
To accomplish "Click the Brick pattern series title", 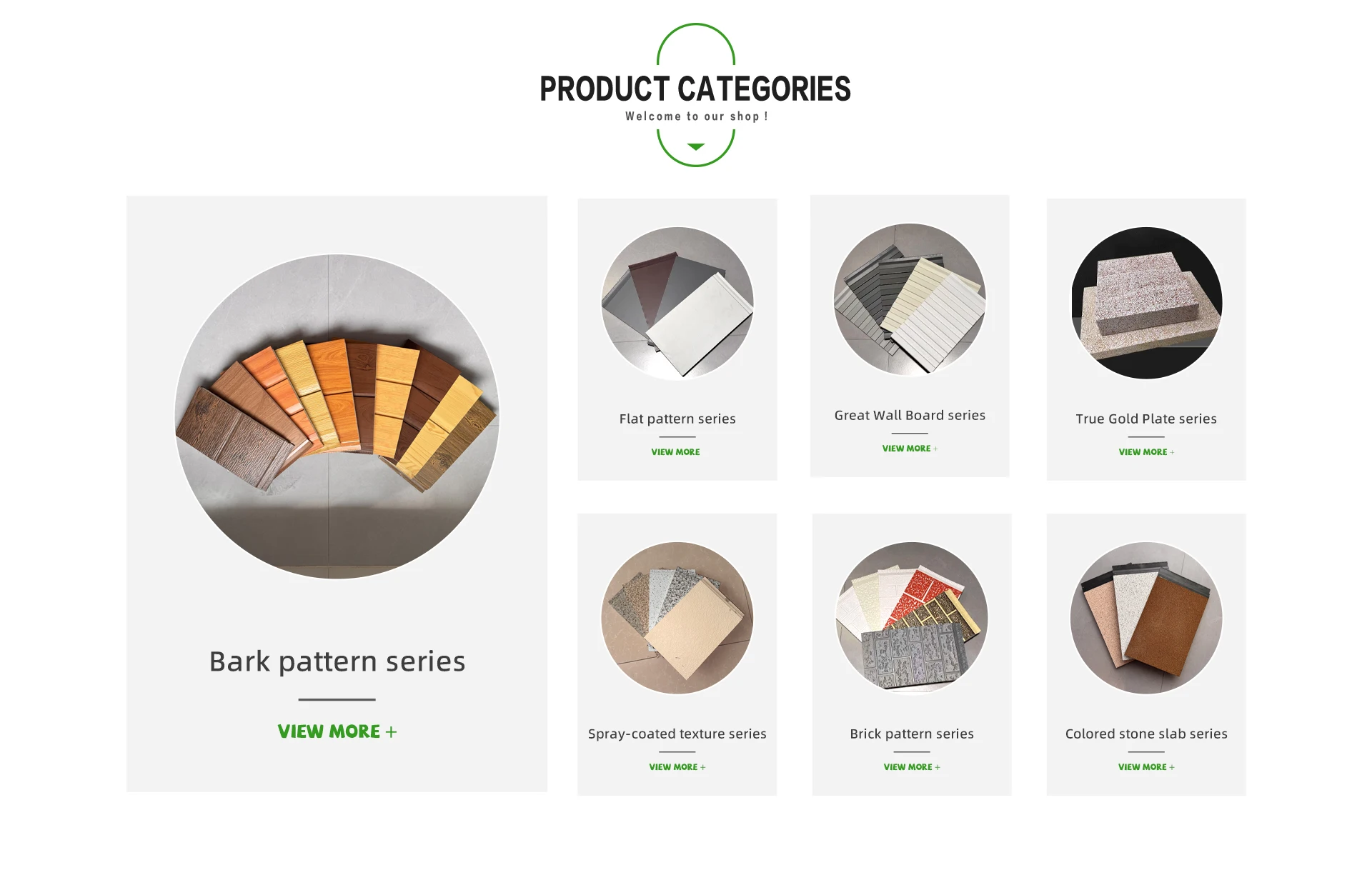I will (912, 734).
